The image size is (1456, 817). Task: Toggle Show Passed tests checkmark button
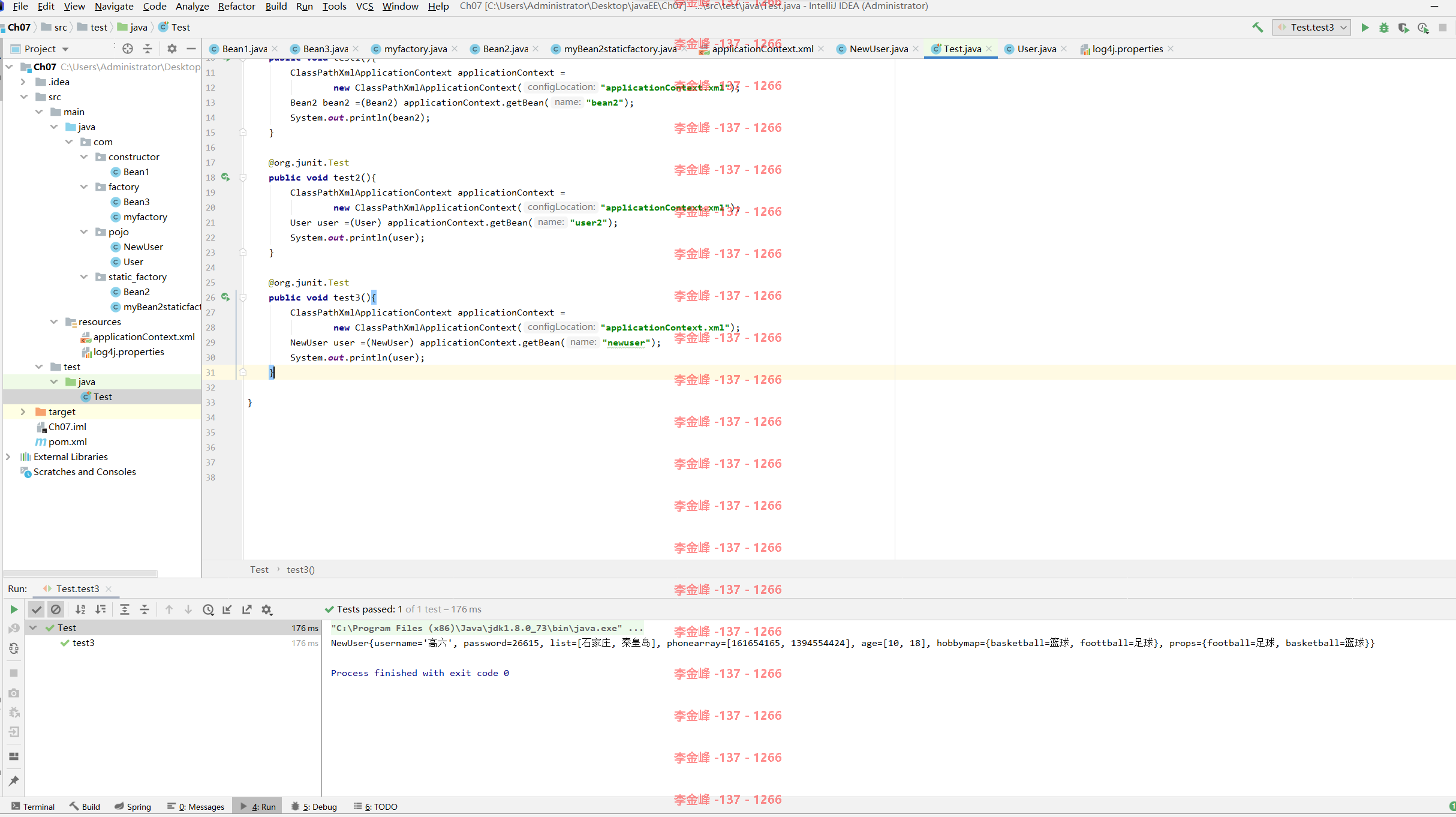(37, 609)
